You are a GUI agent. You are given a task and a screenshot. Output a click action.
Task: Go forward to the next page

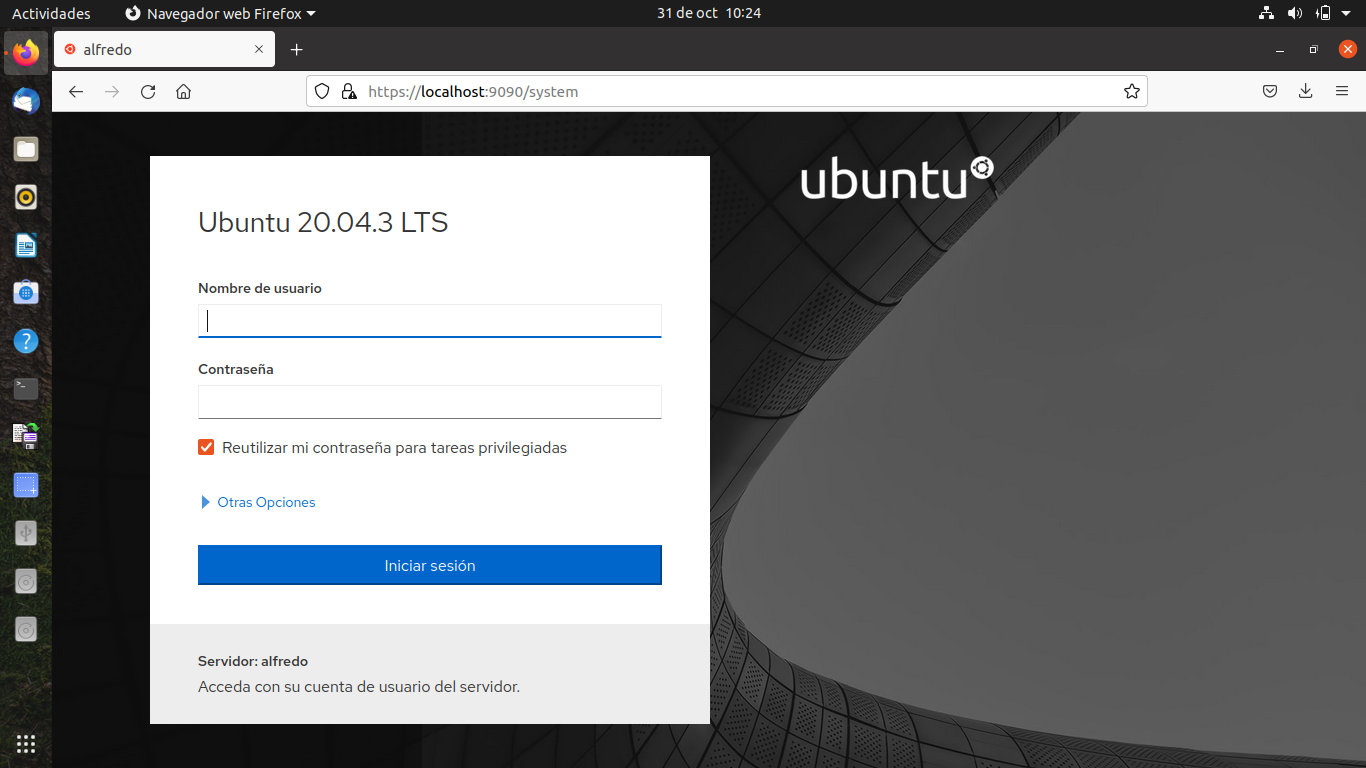[112, 91]
